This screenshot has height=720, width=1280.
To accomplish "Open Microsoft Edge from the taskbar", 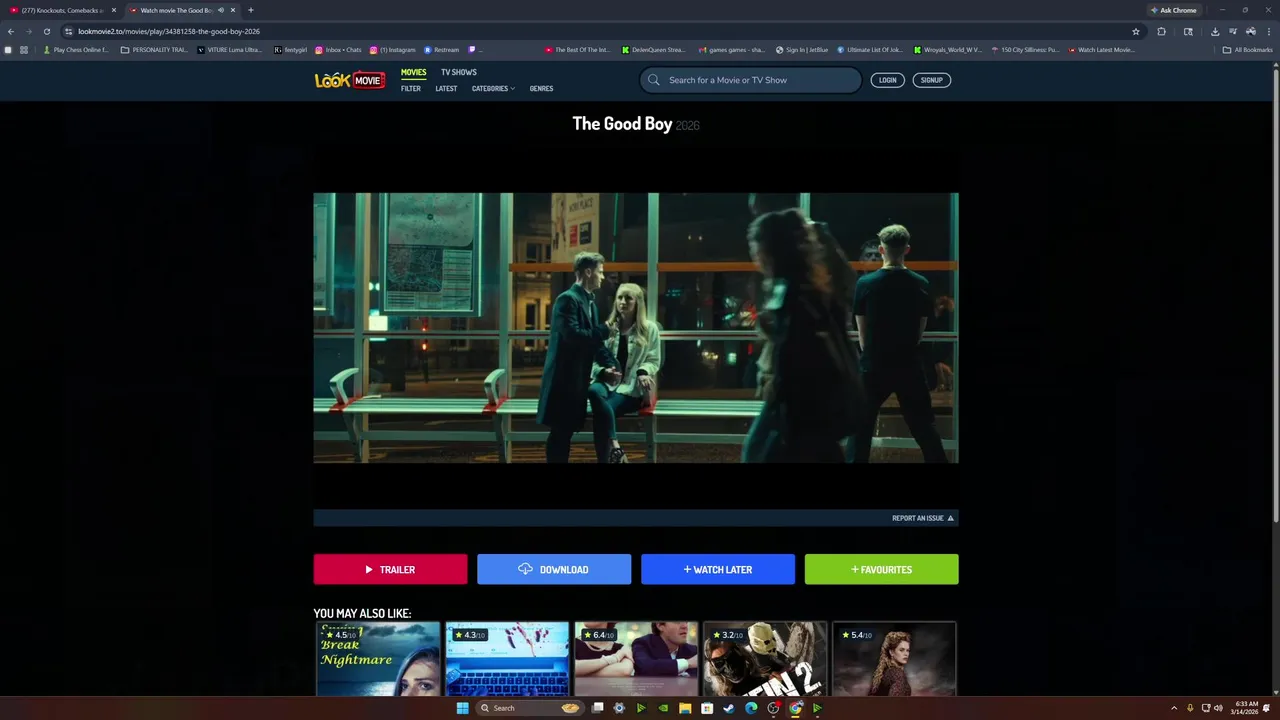I will pyautogui.click(x=751, y=708).
